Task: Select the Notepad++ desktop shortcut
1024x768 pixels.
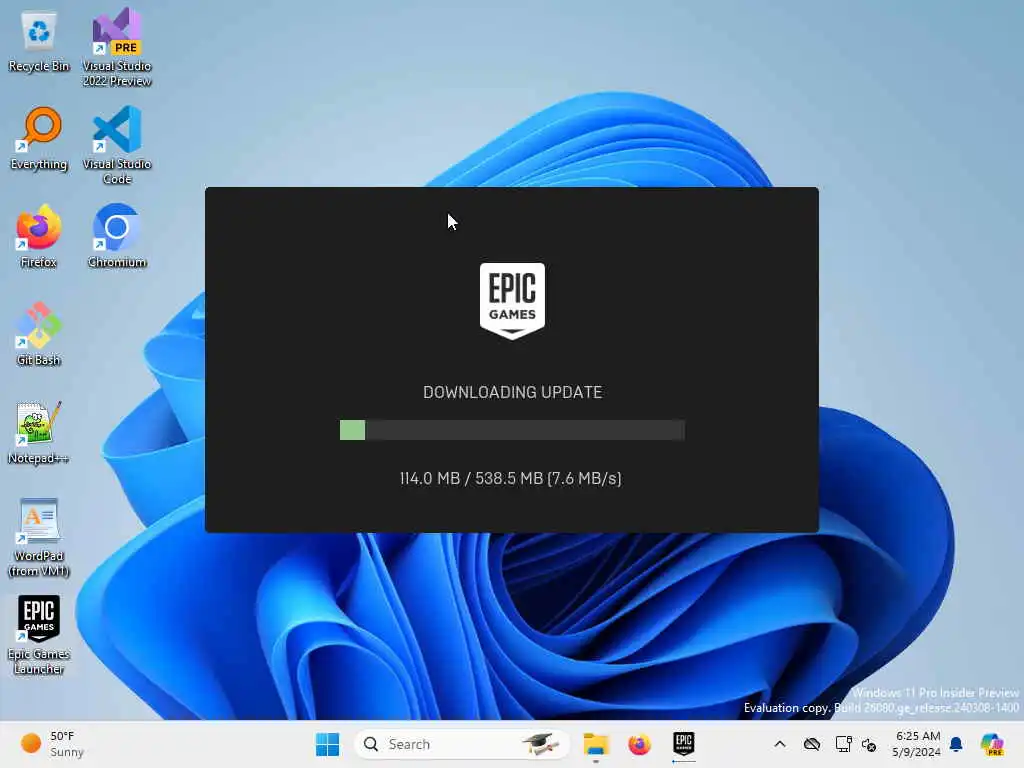Action: (x=39, y=432)
